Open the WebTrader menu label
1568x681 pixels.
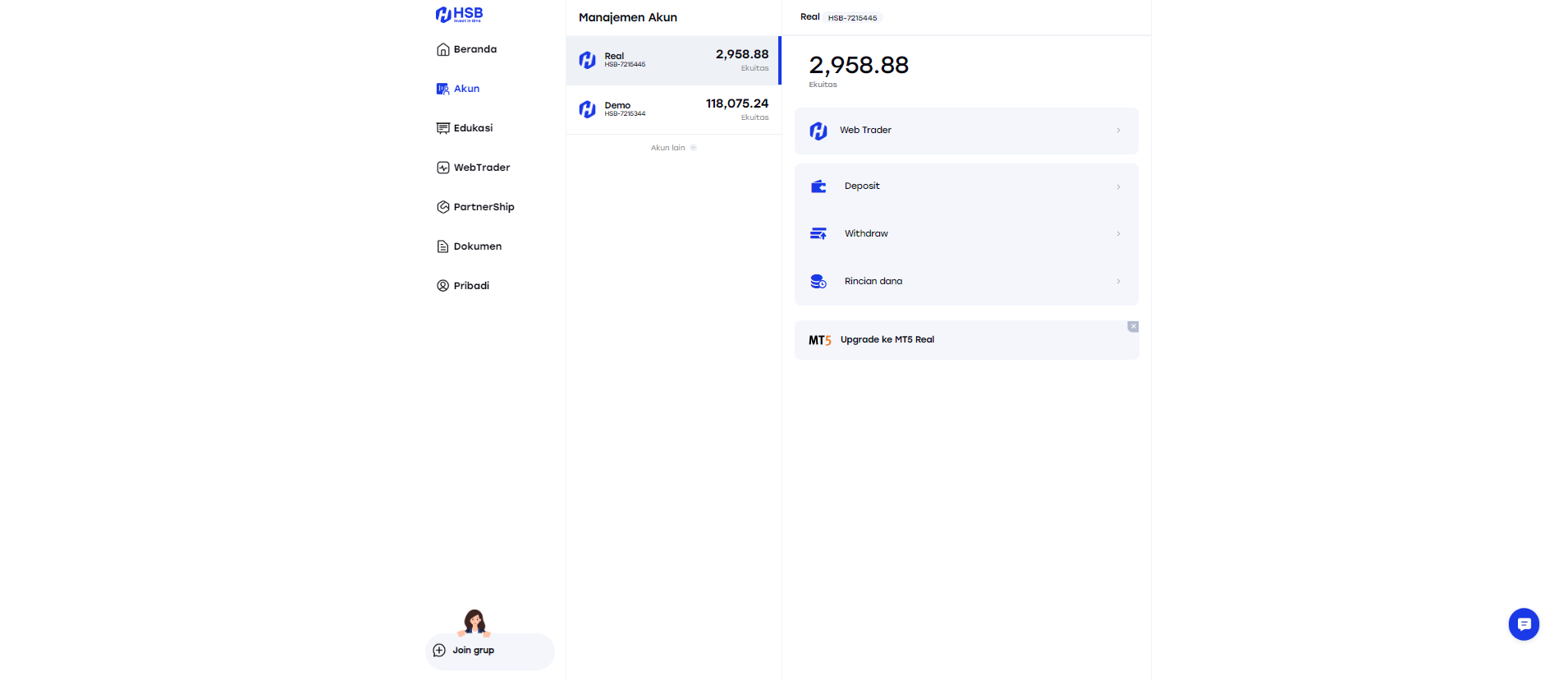pyautogui.click(x=482, y=168)
